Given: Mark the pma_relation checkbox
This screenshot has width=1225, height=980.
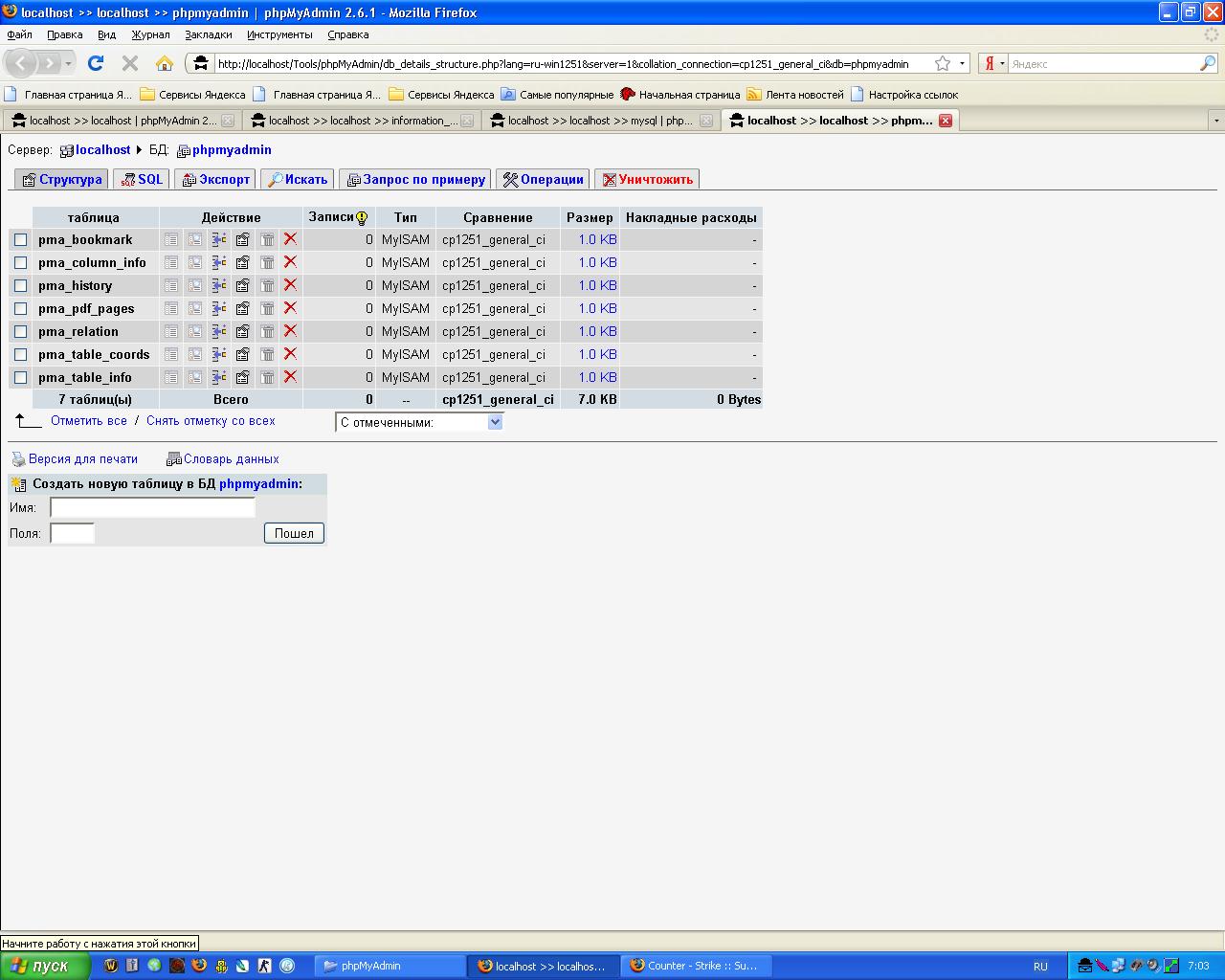Looking at the screenshot, I should pos(21,332).
